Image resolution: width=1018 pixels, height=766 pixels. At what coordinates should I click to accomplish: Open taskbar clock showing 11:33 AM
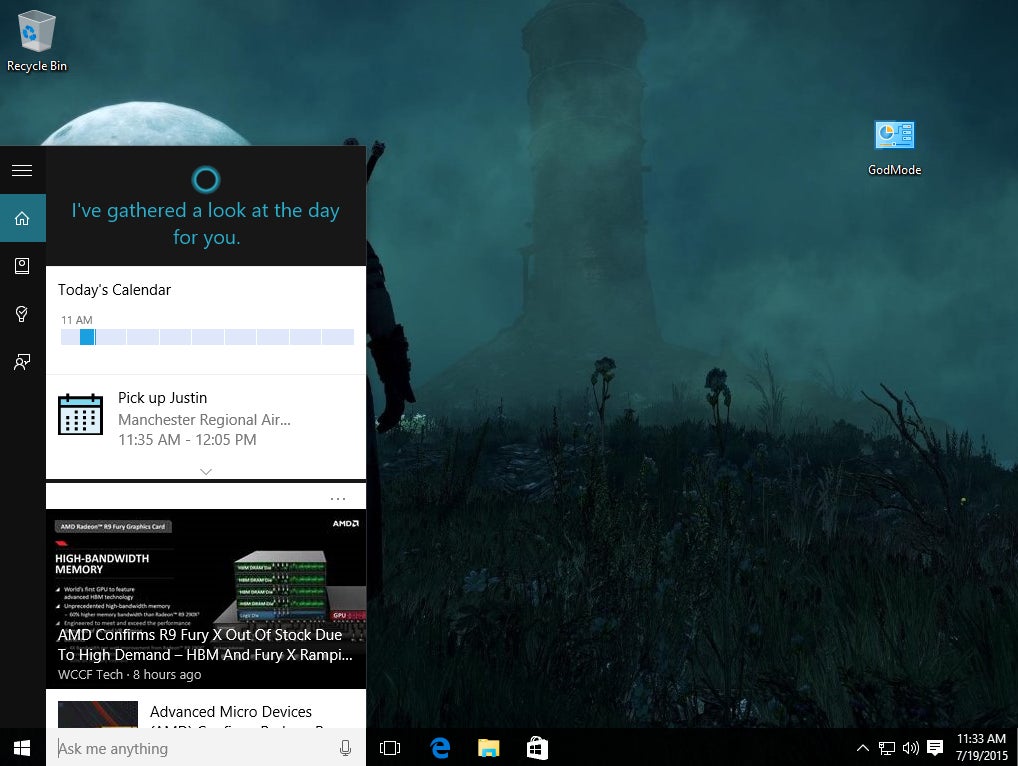[x=981, y=747]
